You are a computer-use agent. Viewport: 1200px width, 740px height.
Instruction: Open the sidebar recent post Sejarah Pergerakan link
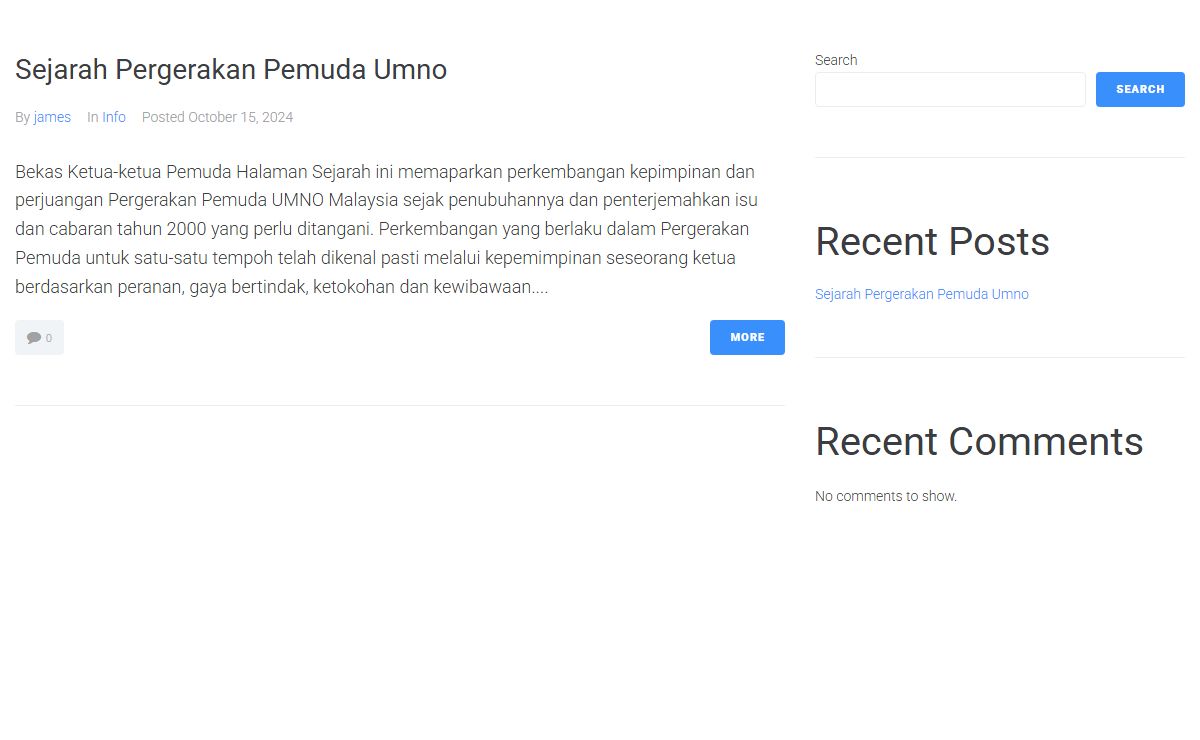pos(921,294)
